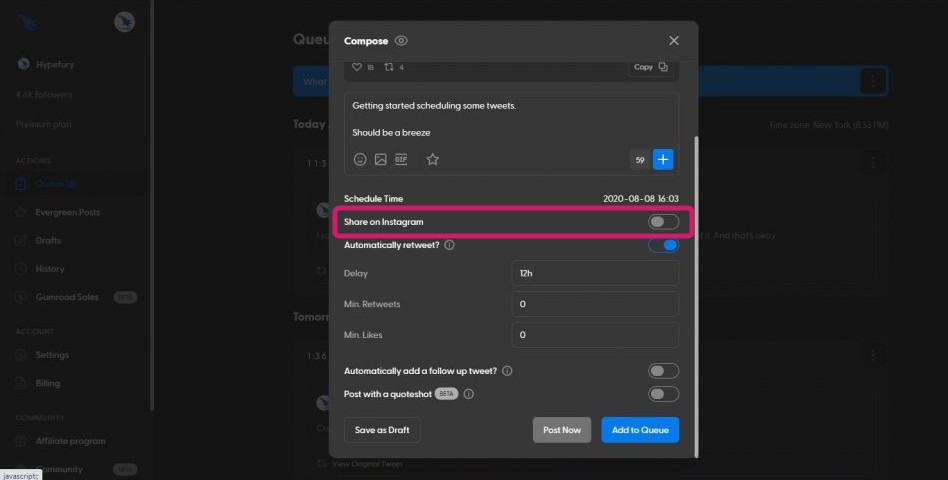The width and height of the screenshot is (948, 480).
Task: Click the Delay field showing 12h
Action: click(x=595, y=273)
